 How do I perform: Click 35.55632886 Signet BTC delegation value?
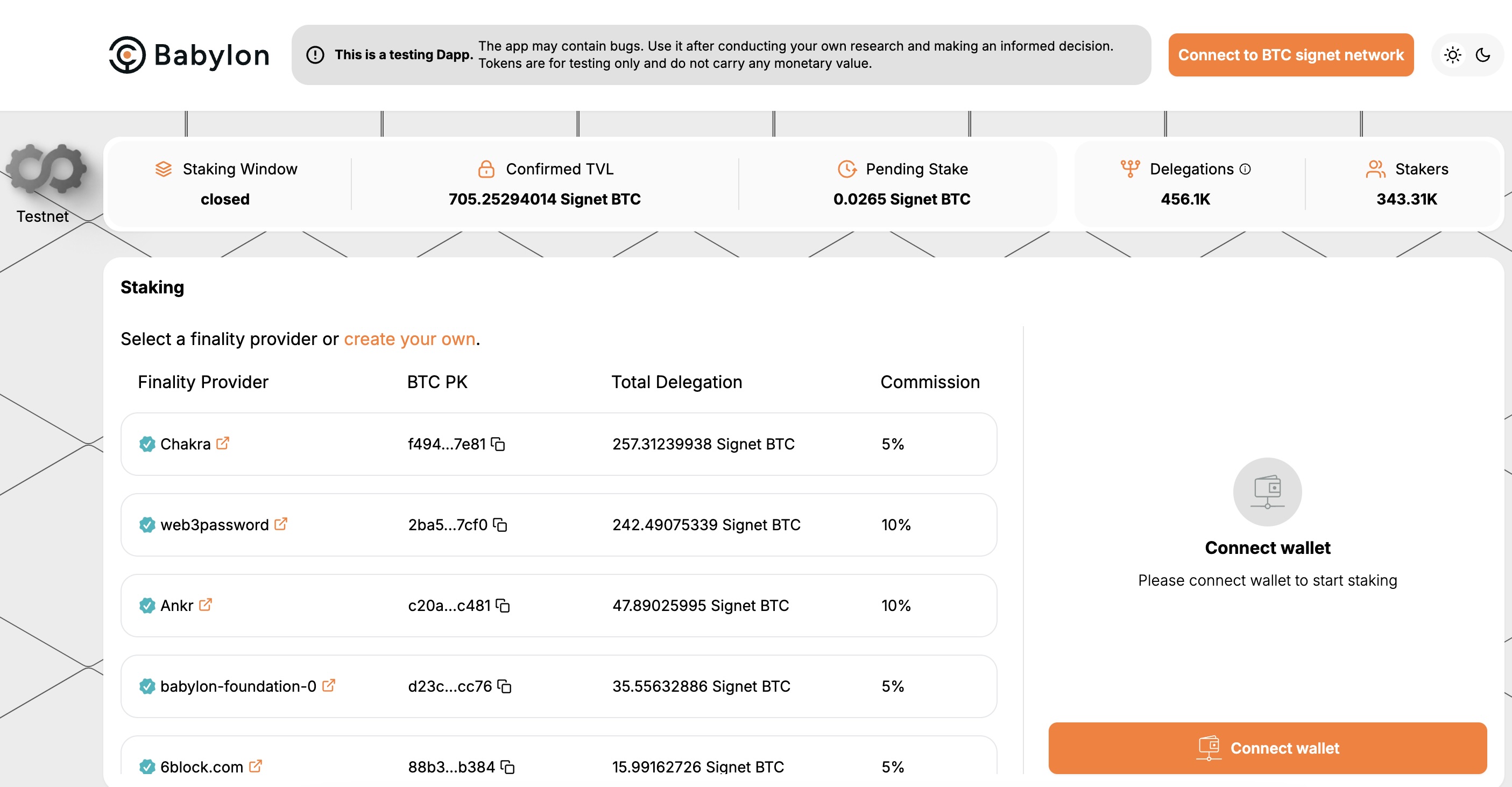coord(701,686)
